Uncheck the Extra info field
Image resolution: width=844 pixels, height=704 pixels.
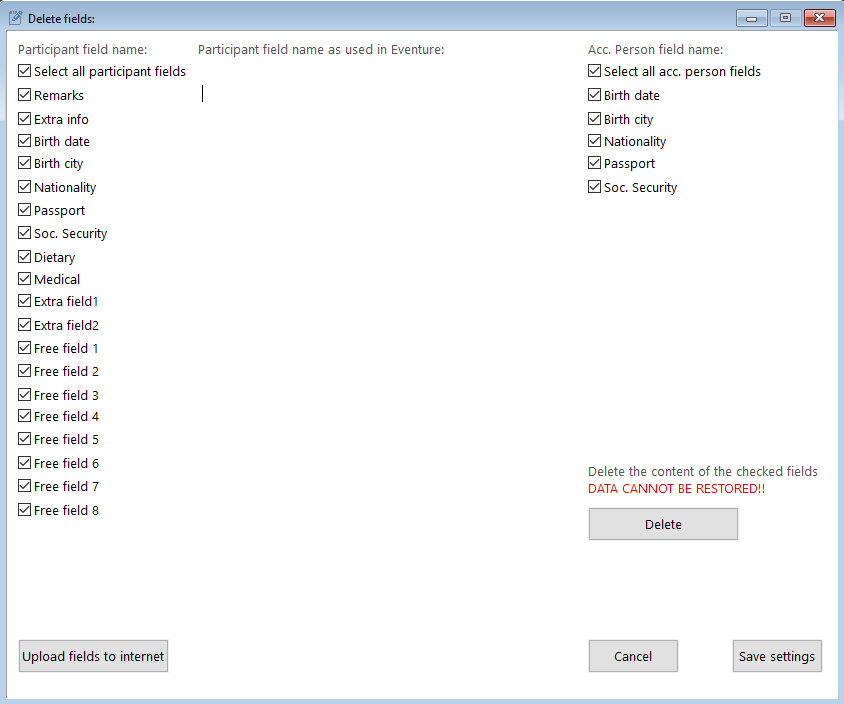coord(25,119)
